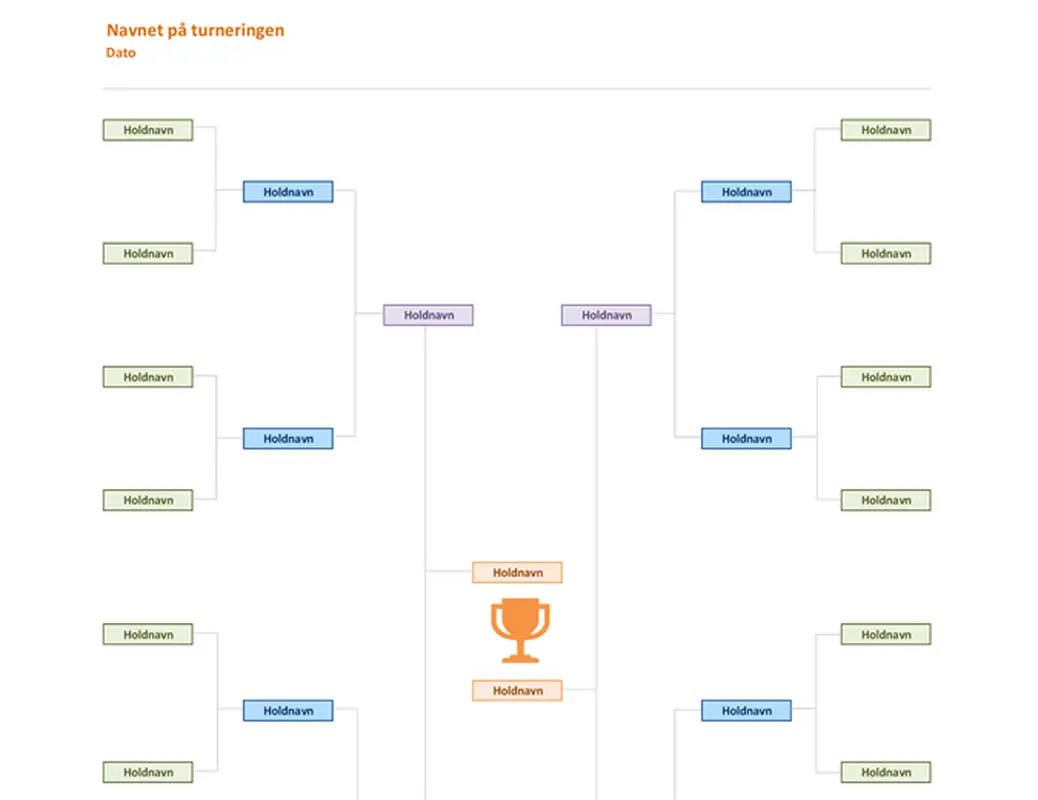Select the second green Holdnavn box on the right
This screenshot has width=1038, height=800.
(x=885, y=254)
